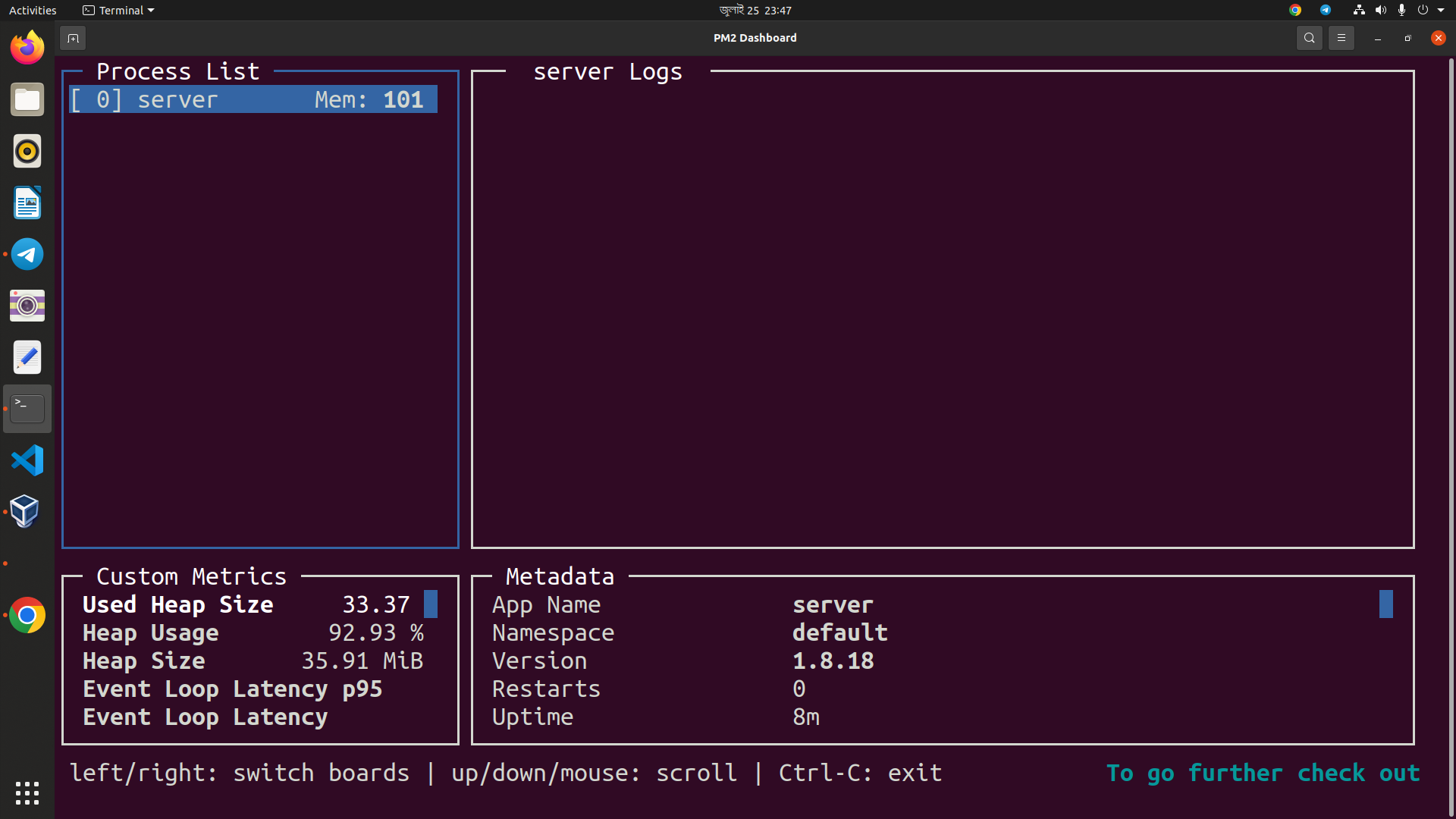Open Google Chrome from the dock

(x=27, y=615)
